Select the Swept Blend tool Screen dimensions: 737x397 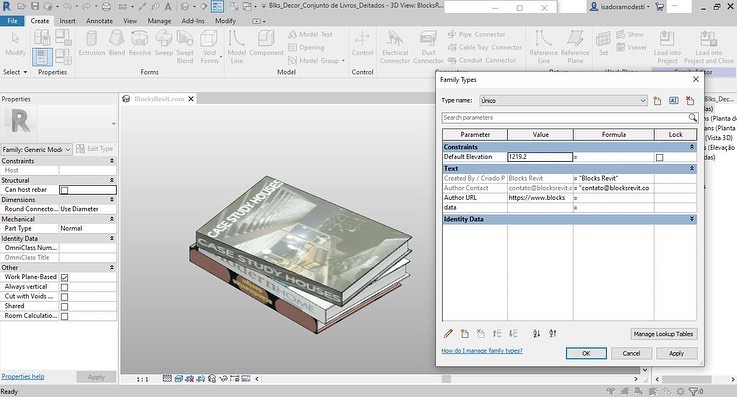point(185,47)
